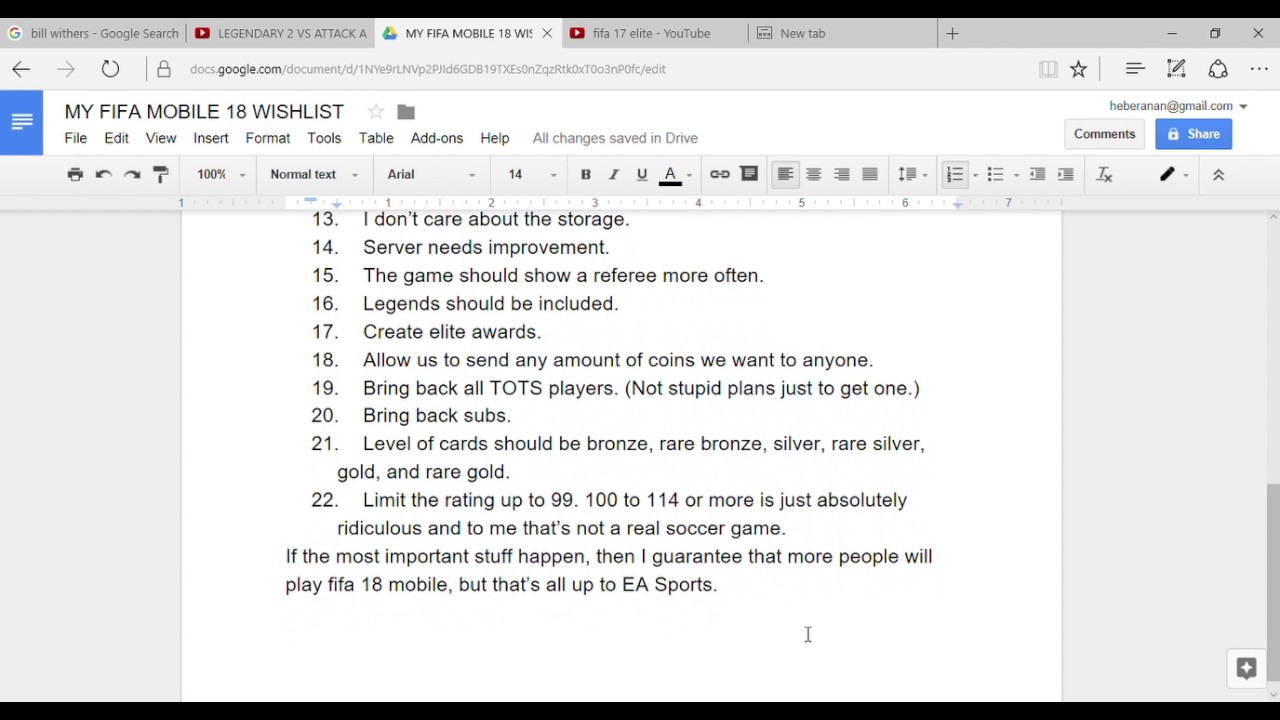The image size is (1280, 720).
Task: Open the browser Hub
Action: click(1134, 69)
